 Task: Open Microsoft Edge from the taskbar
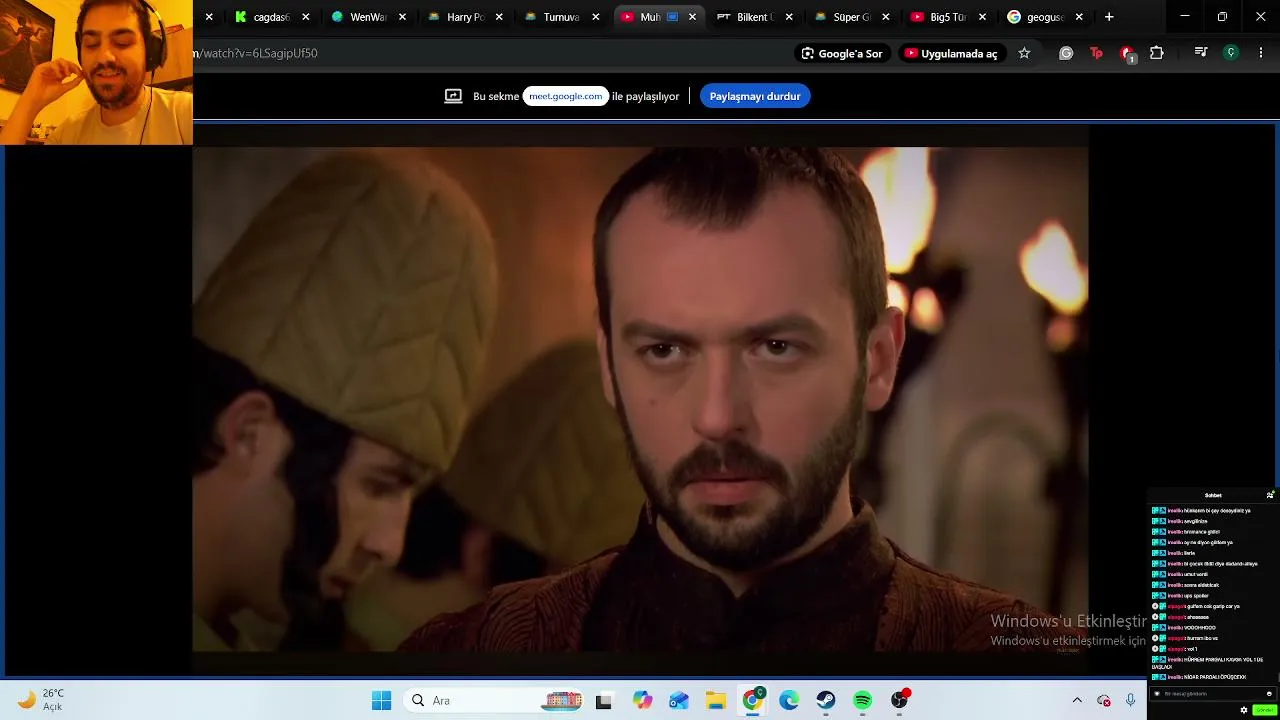click(789, 700)
